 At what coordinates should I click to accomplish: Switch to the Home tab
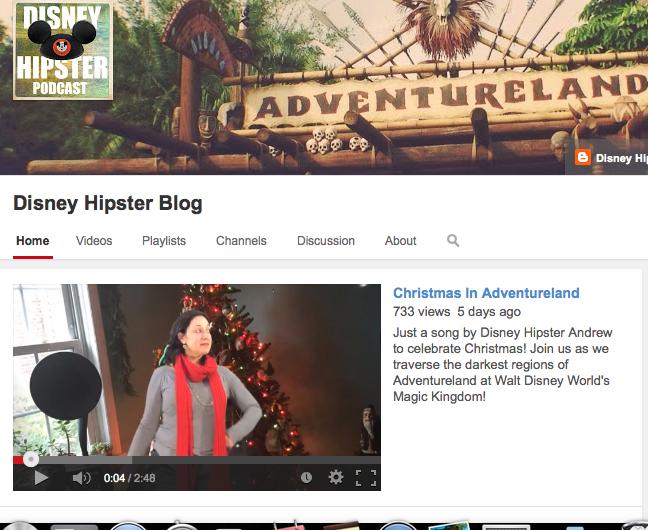pyautogui.click(x=33, y=241)
